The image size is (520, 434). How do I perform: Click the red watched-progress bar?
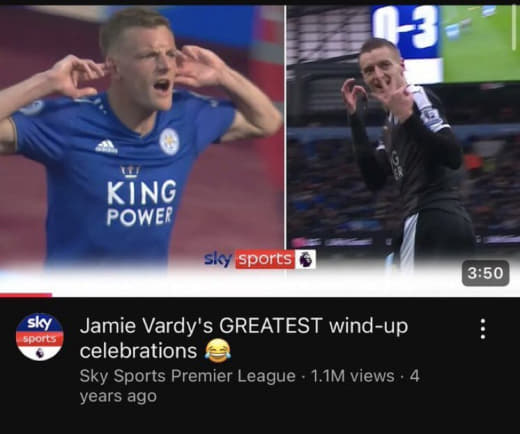tap(26, 295)
